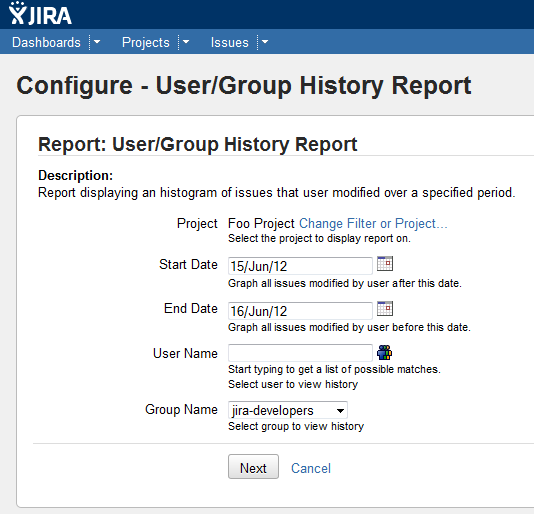534x514 pixels.
Task: Click the JIRA logo
Action: click(x=40, y=14)
